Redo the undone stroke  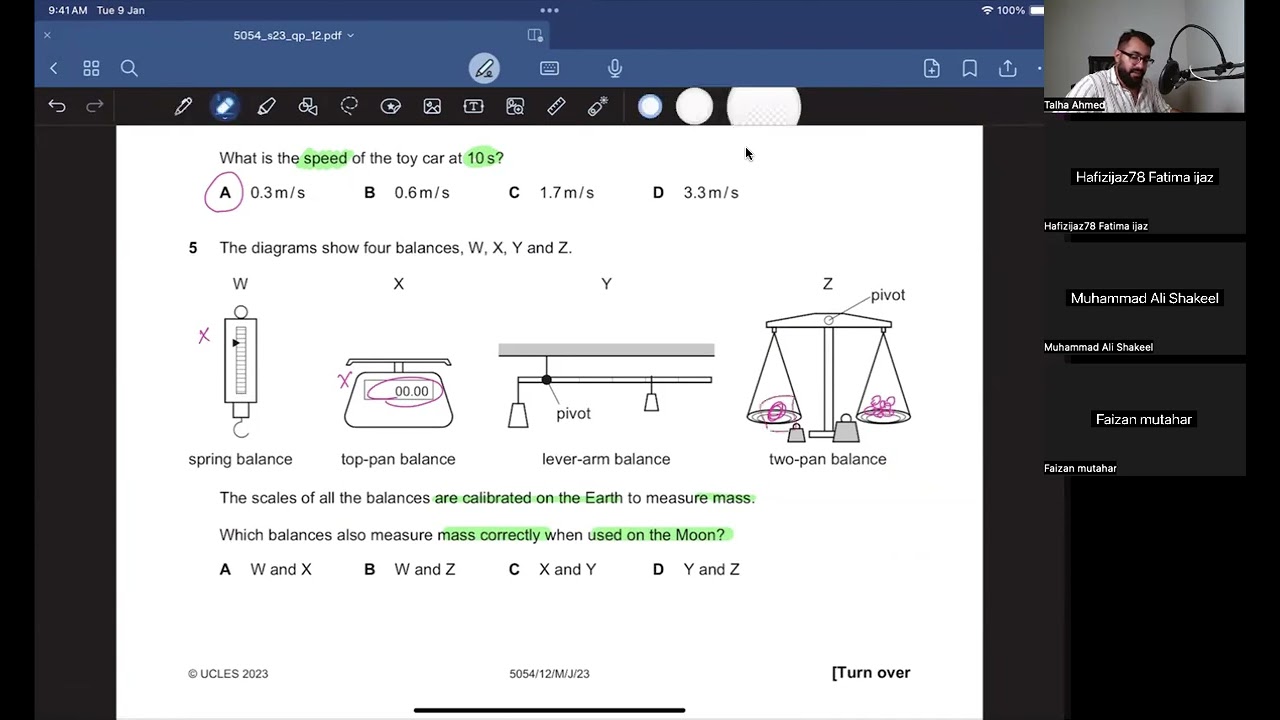(x=95, y=106)
